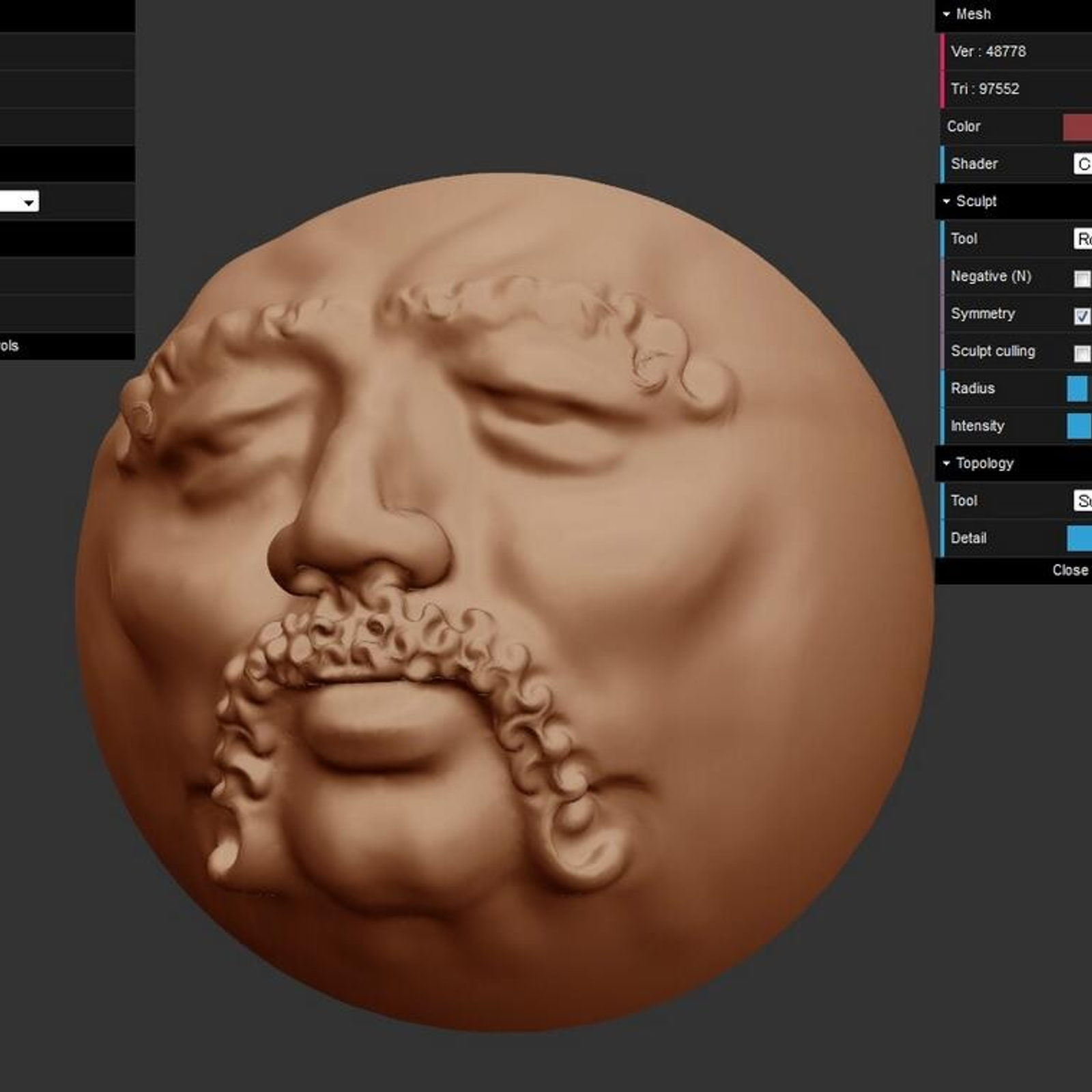Disable the Symmetry checkbox
Screen dimensions: 1092x1092
tap(1082, 316)
